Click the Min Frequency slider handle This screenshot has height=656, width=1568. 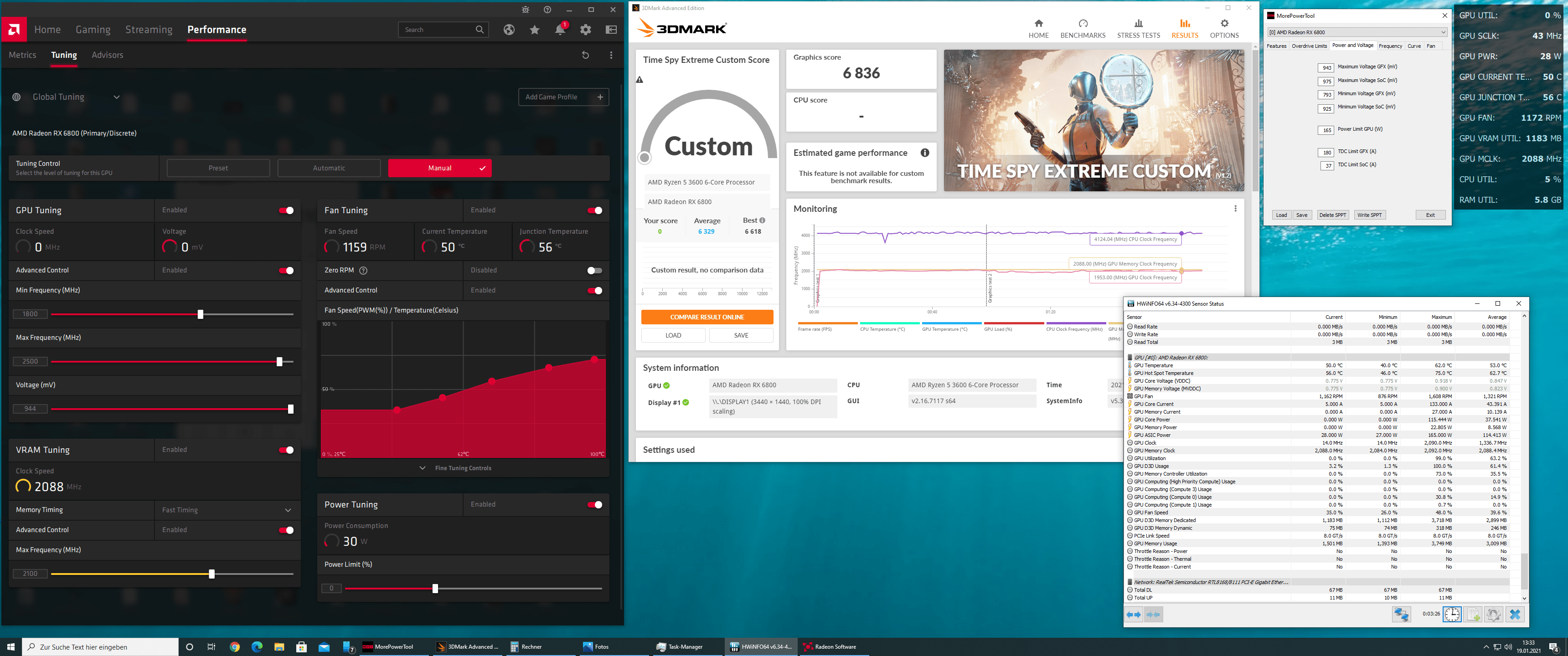coord(200,314)
